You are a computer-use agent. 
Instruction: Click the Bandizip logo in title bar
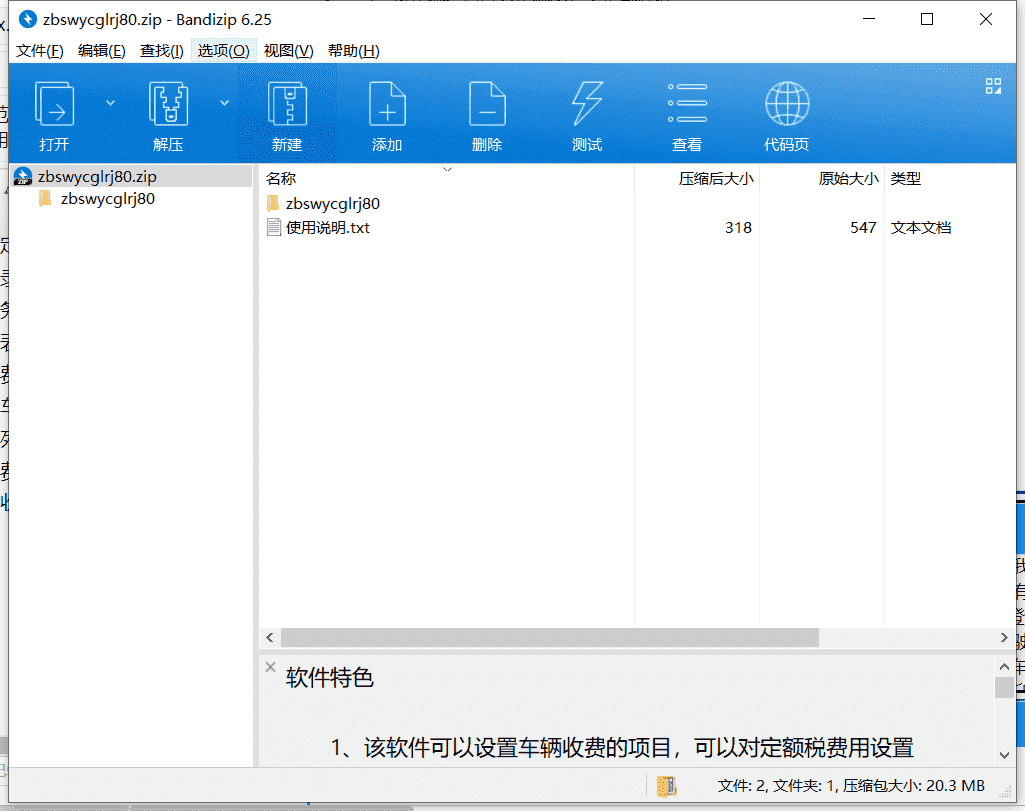(x=27, y=19)
